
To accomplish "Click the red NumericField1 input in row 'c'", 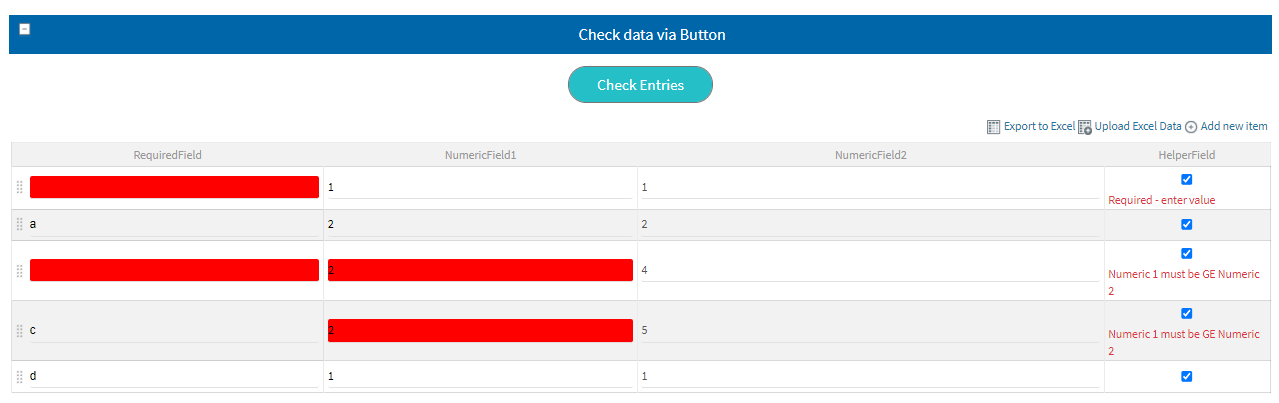I will pyautogui.click(x=480, y=330).
